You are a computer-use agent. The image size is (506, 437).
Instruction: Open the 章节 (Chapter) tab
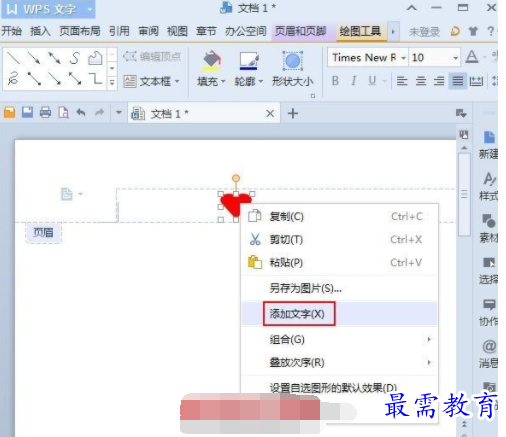coord(206,31)
